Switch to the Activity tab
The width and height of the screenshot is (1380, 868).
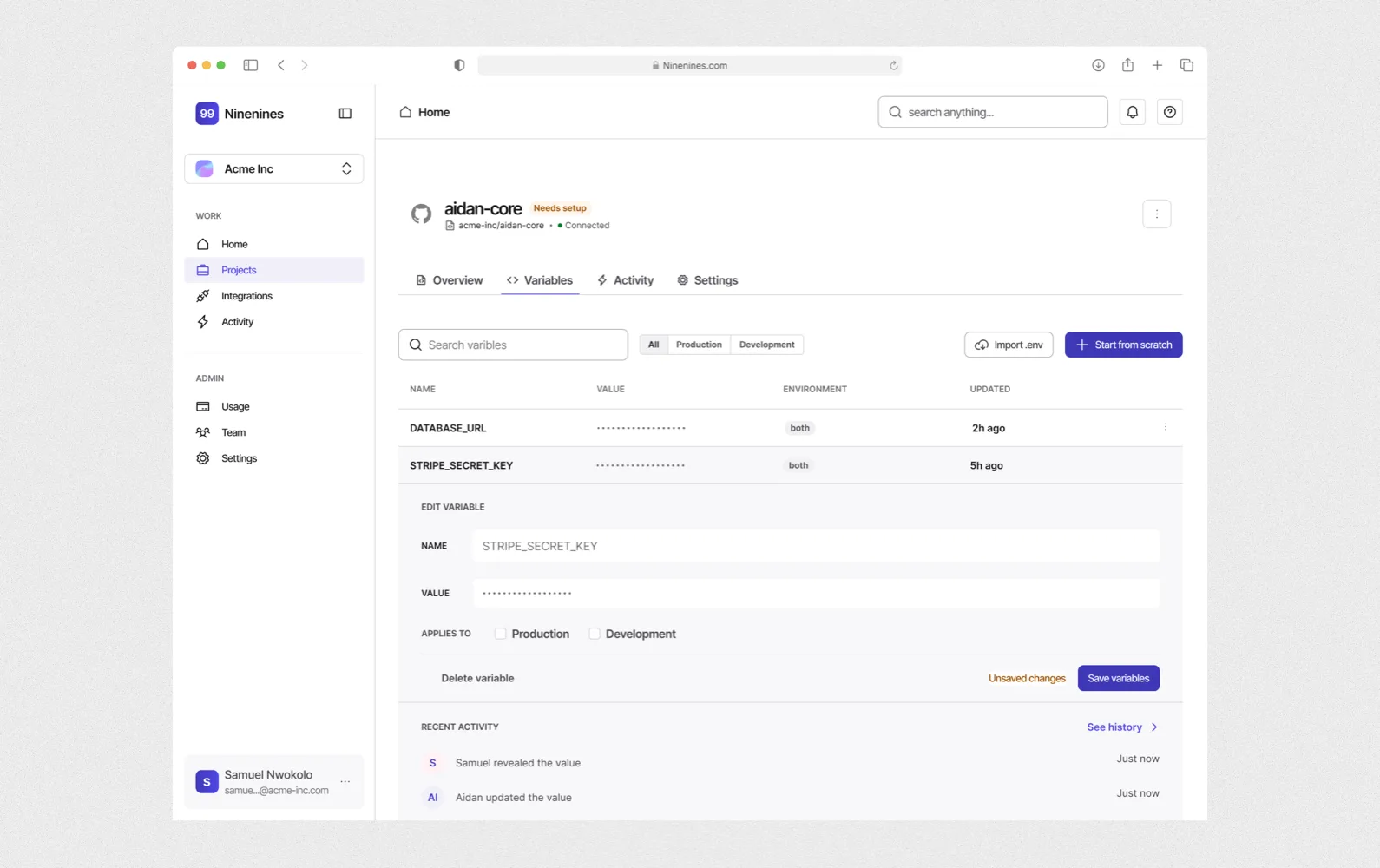pos(625,280)
